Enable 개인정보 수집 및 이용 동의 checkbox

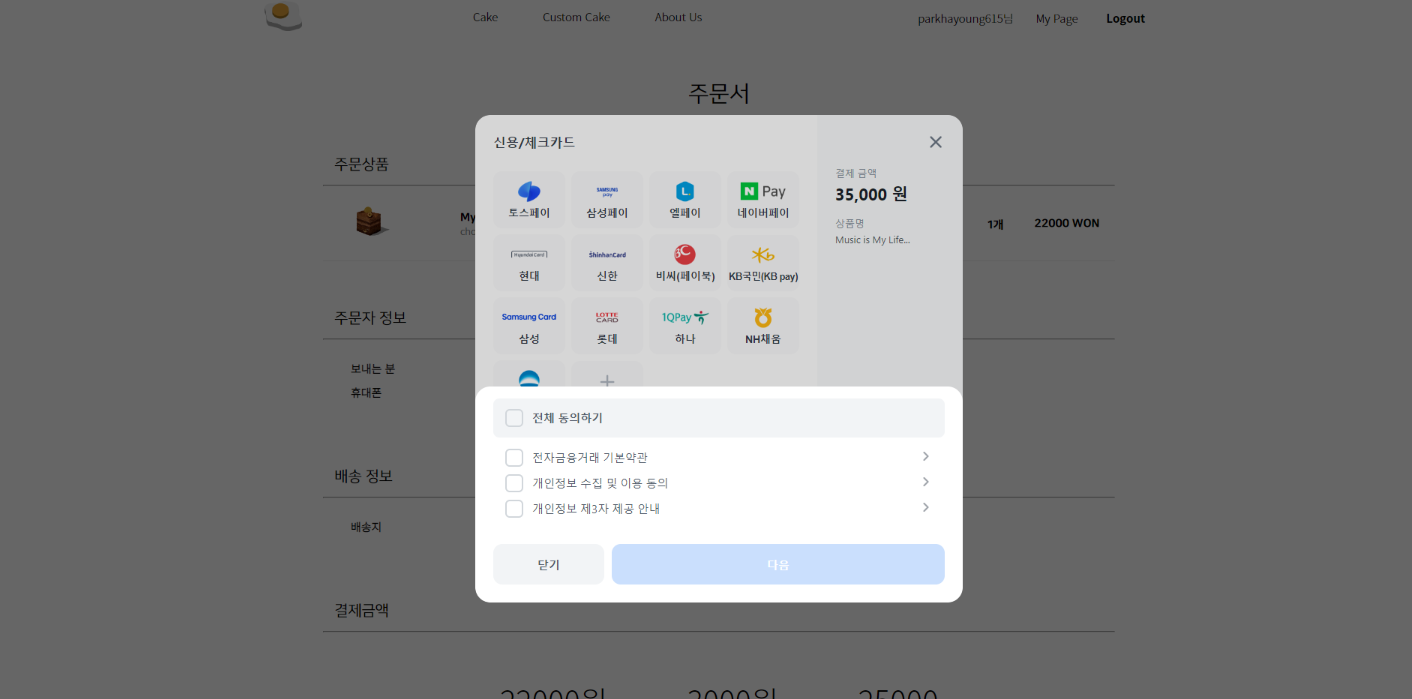point(514,483)
